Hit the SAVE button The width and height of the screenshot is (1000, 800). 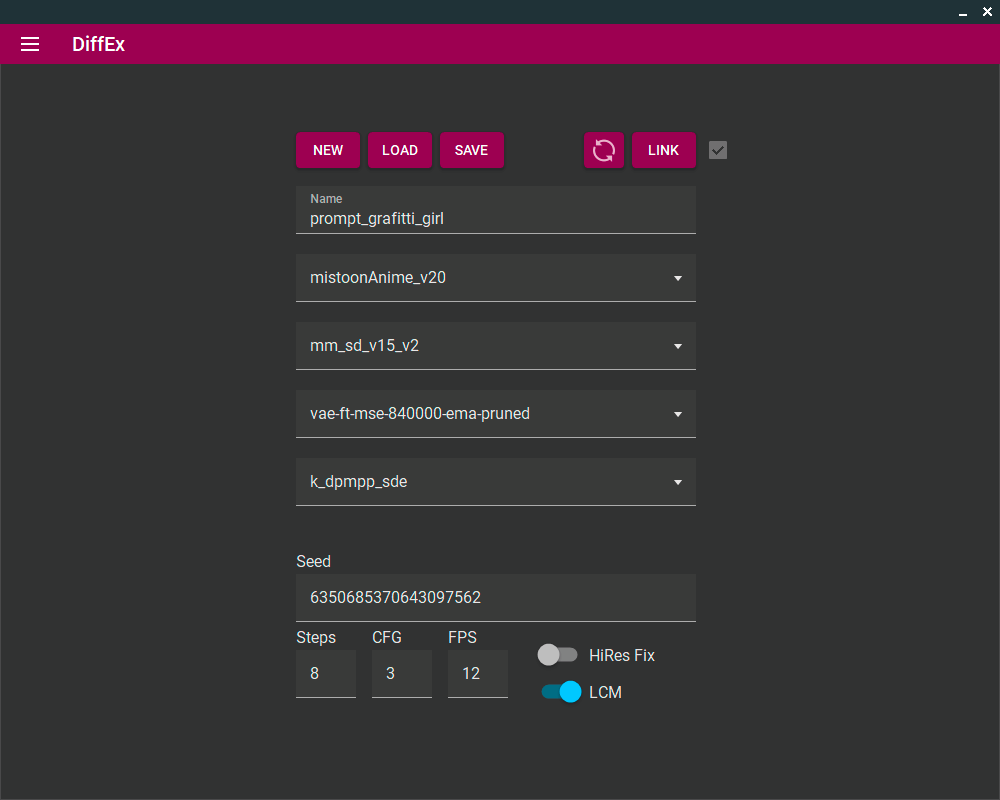pyautogui.click(x=471, y=150)
